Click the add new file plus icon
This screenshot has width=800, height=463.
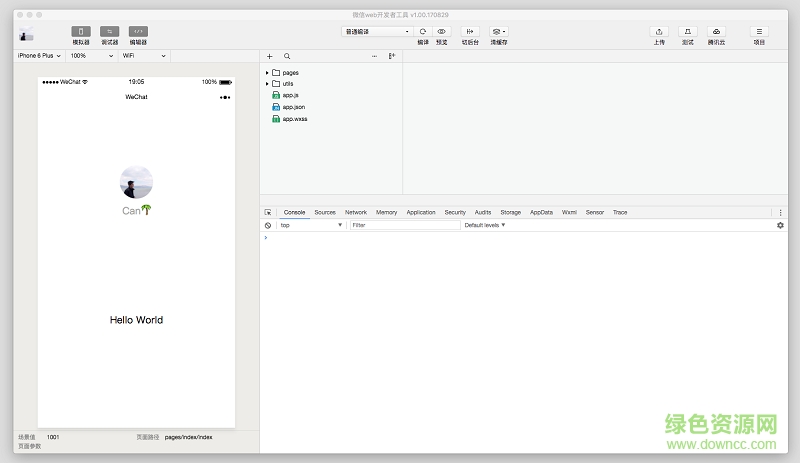(x=269, y=57)
